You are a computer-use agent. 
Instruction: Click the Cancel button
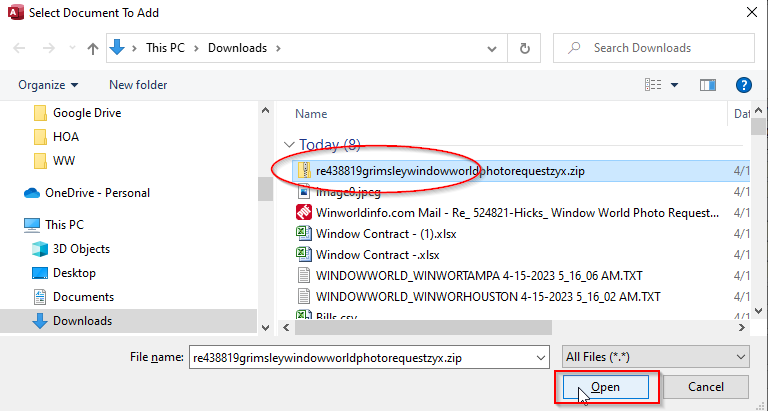pyautogui.click(x=706, y=387)
